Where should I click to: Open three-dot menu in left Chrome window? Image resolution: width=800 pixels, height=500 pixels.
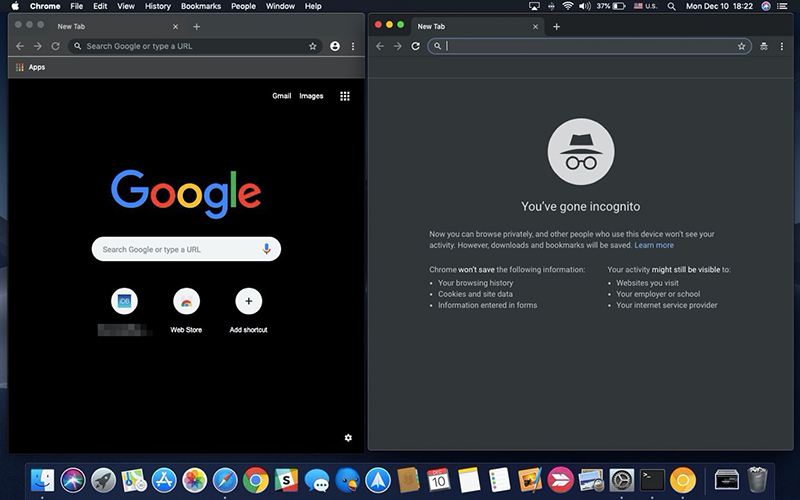(x=353, y=46)
